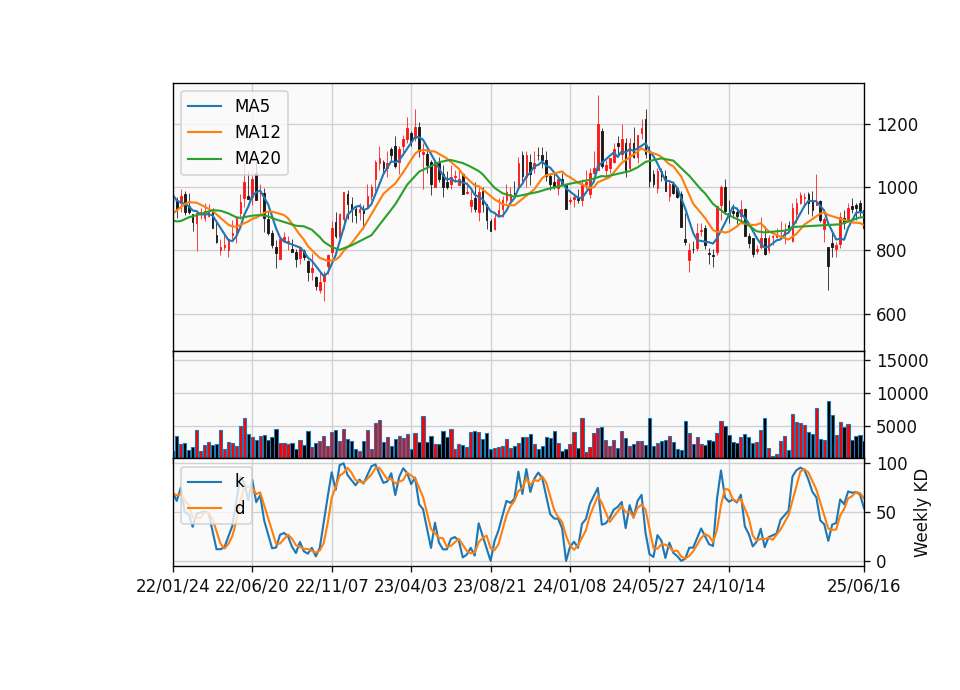
Task: Click the 22/06/20 date label
Action: [x=252, y=587]
